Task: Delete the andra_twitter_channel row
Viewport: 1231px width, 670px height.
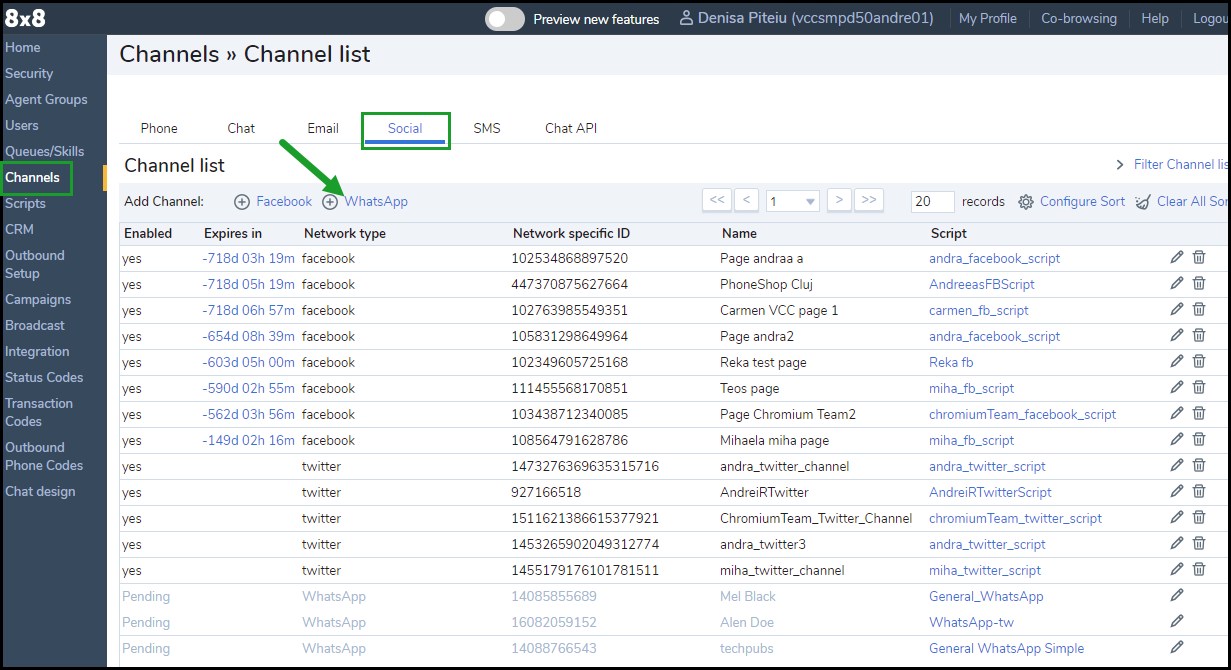Action: (x=1199, y=465)
